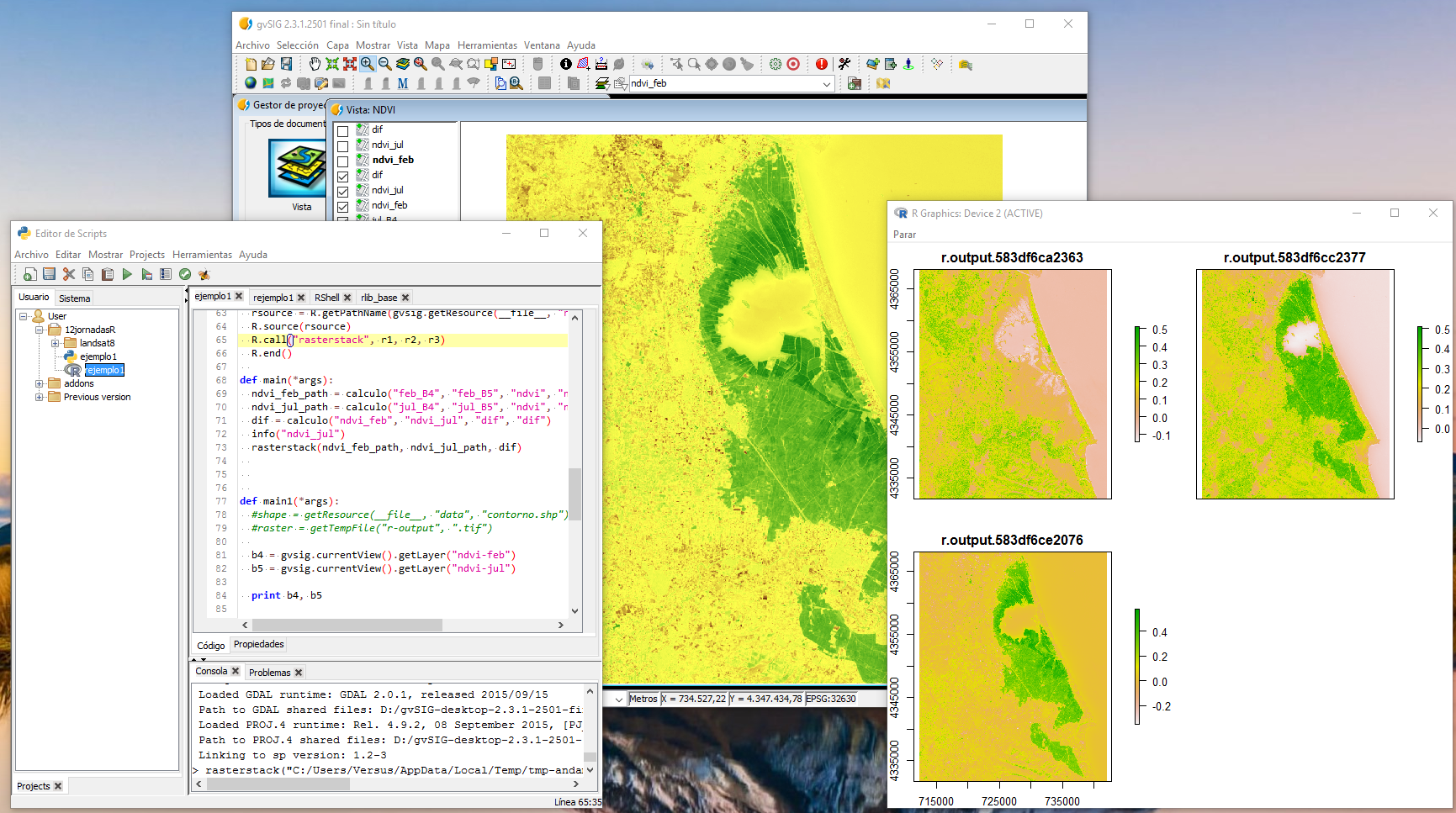Screen dimensions: 1456x813
Task: Click the globe icon in gvSIG second toolbar
Action: tap(251, 83)
